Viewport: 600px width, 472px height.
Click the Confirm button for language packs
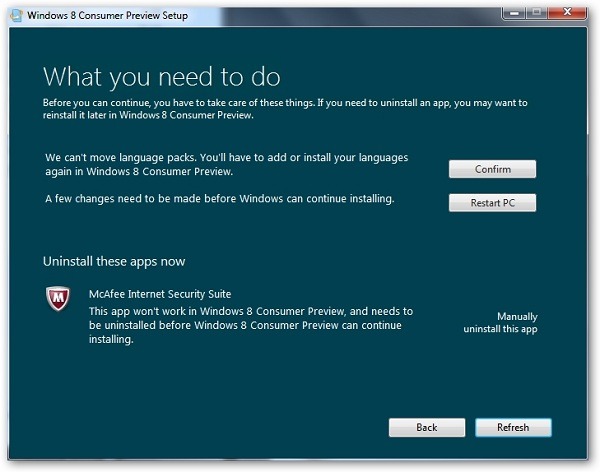pos(492,169)
